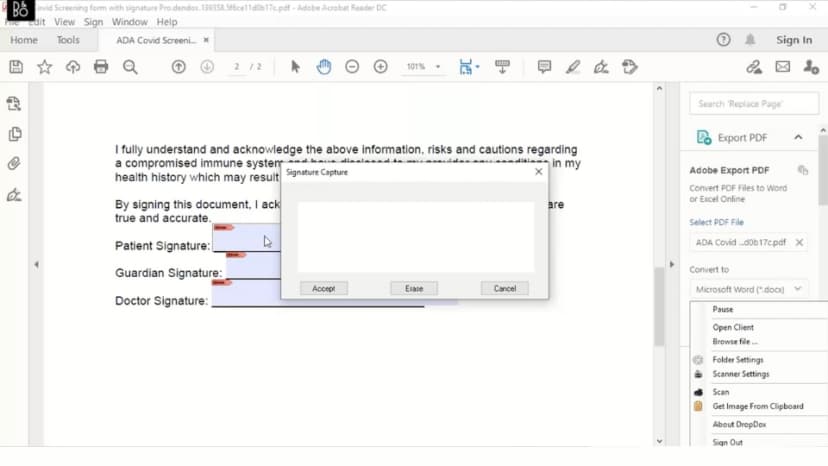The image size is (828, 466).
Task: Collapse the Export PDF section
Action: pyautogui.click(x=798, y=137)
